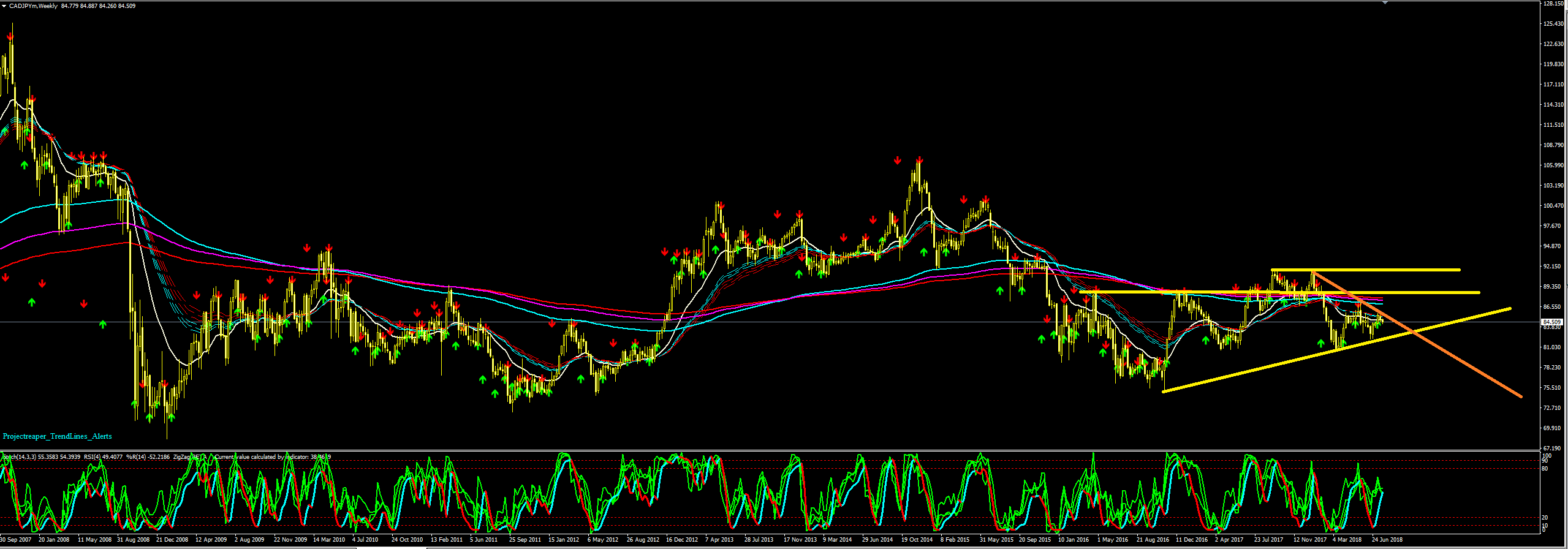Viewport: 1568px width, 549px height.
Task: Click the 12 Apr 2009 date label
Action: click(x=211, y=540)
